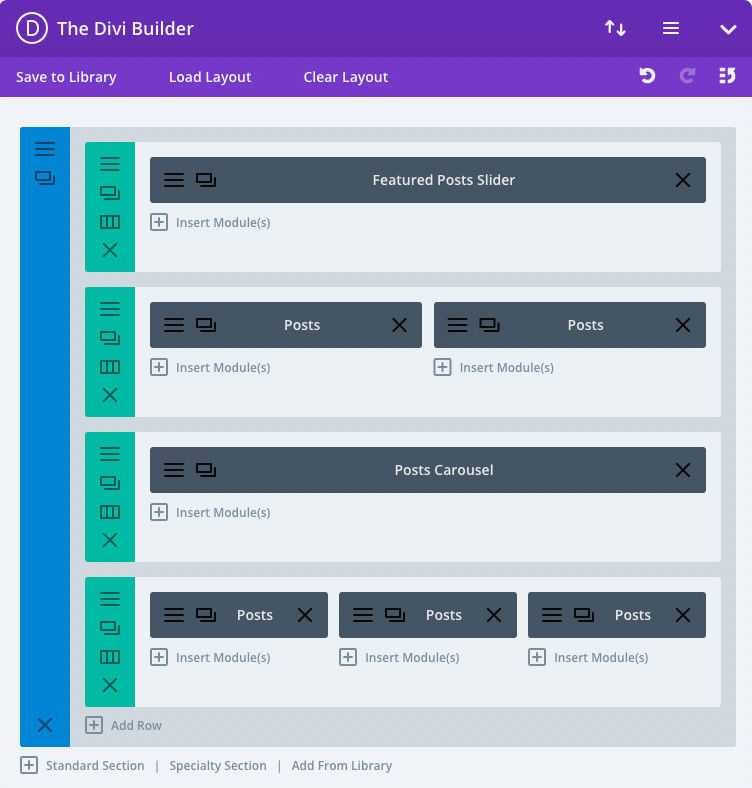Choose Clear Layout
This screenshot has width=752, height=788.
click(x=345, y=77)
